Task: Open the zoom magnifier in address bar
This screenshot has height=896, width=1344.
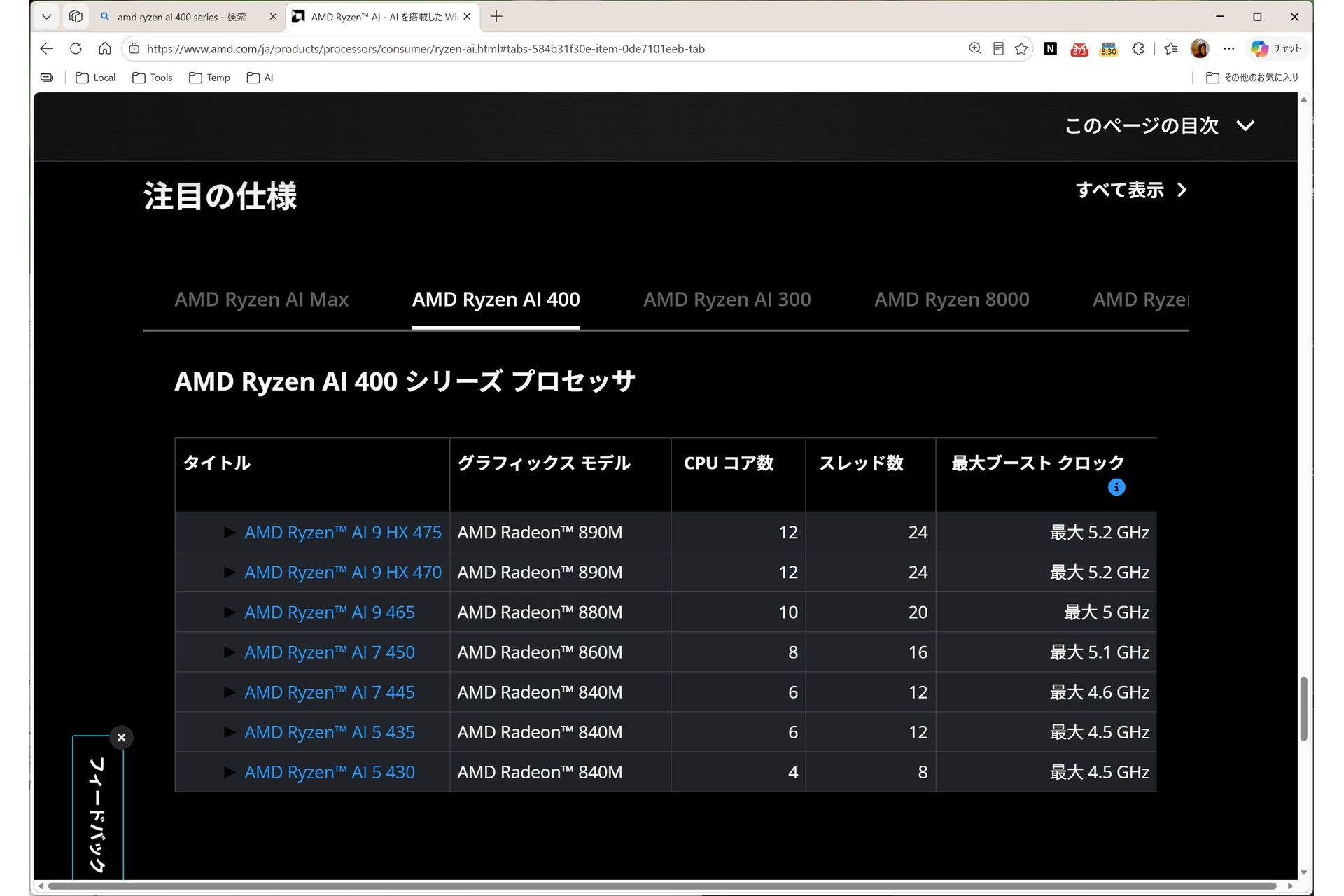Action: (x=975, y=49)
